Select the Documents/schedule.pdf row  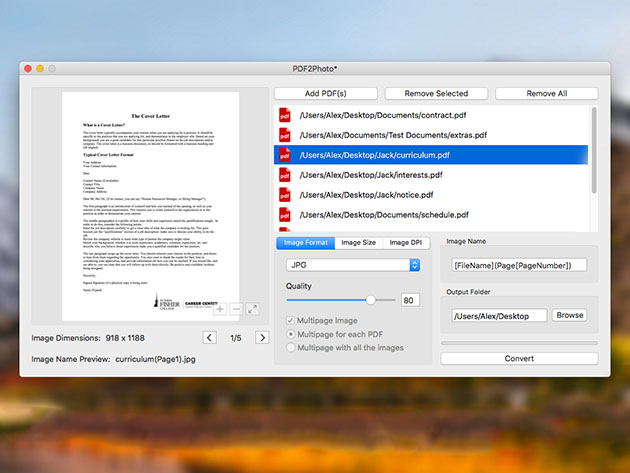click(431, 215)
